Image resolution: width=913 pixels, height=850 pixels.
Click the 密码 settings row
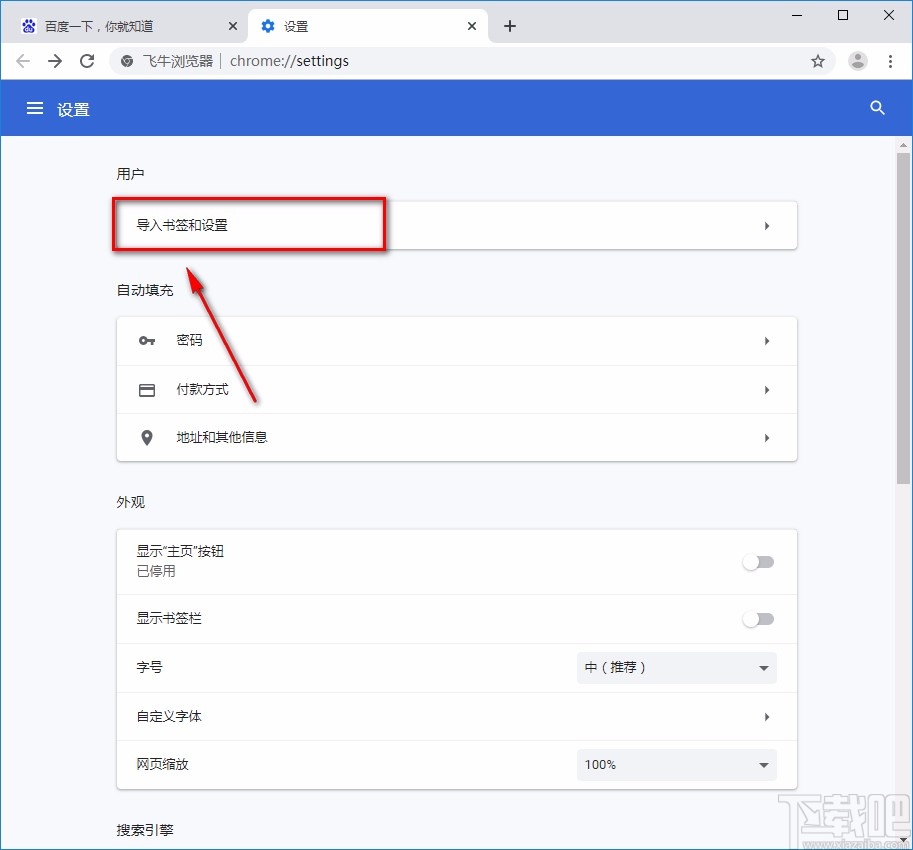(x=456, y=341)
